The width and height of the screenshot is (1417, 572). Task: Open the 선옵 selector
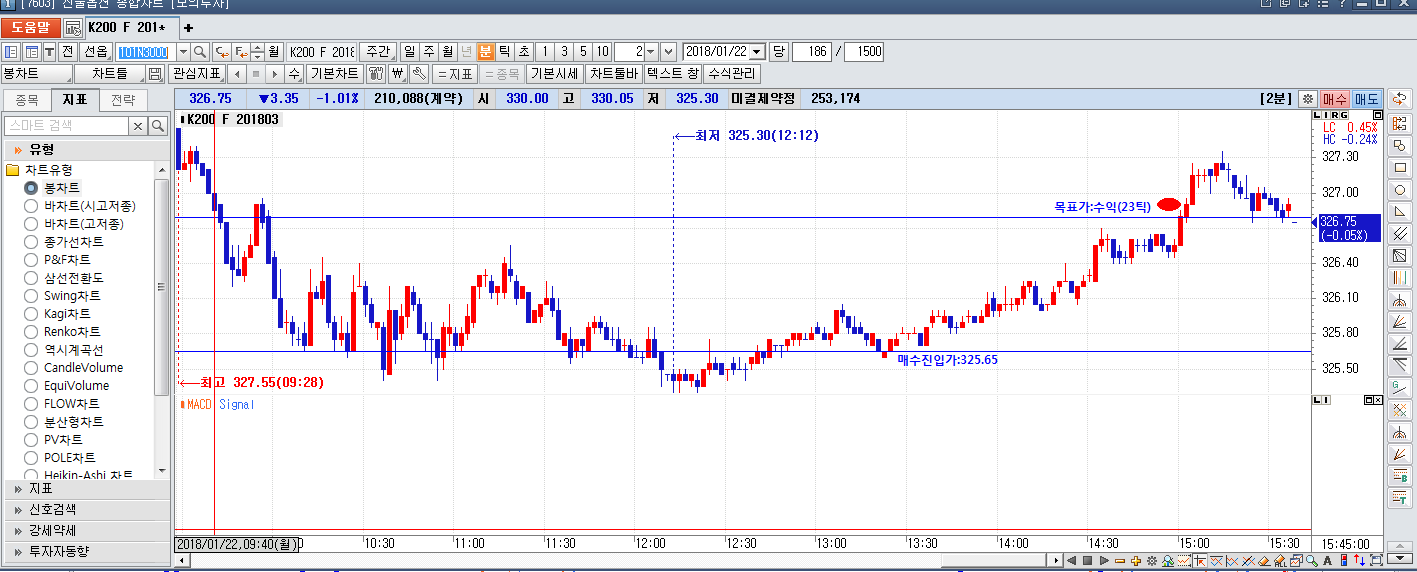coord(96,51)
